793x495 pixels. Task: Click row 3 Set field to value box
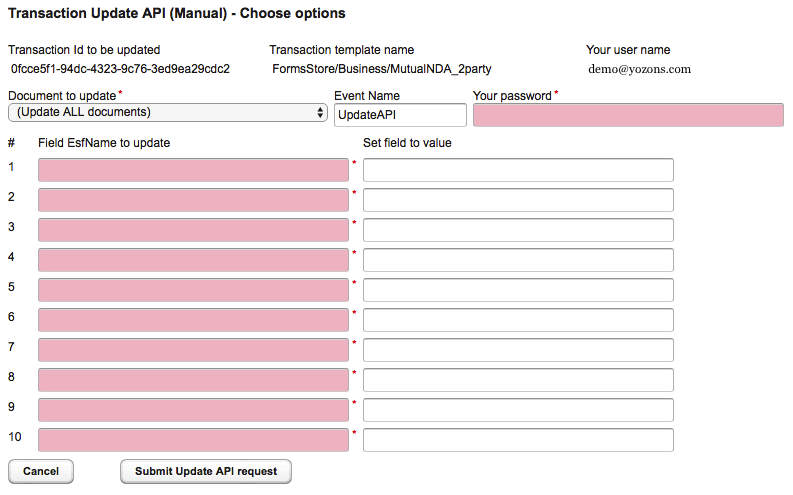tap(518, 230)
